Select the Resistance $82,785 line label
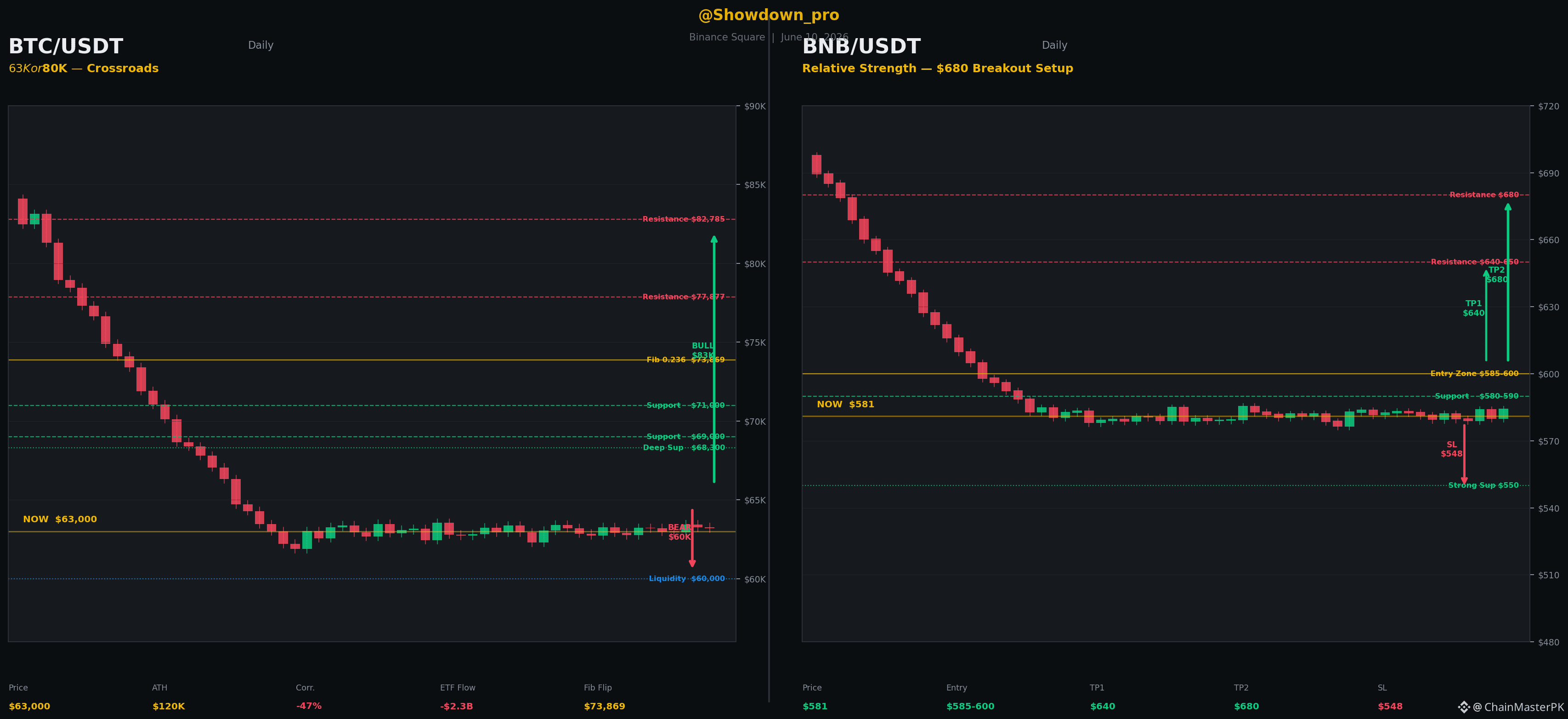 [684, 219]
